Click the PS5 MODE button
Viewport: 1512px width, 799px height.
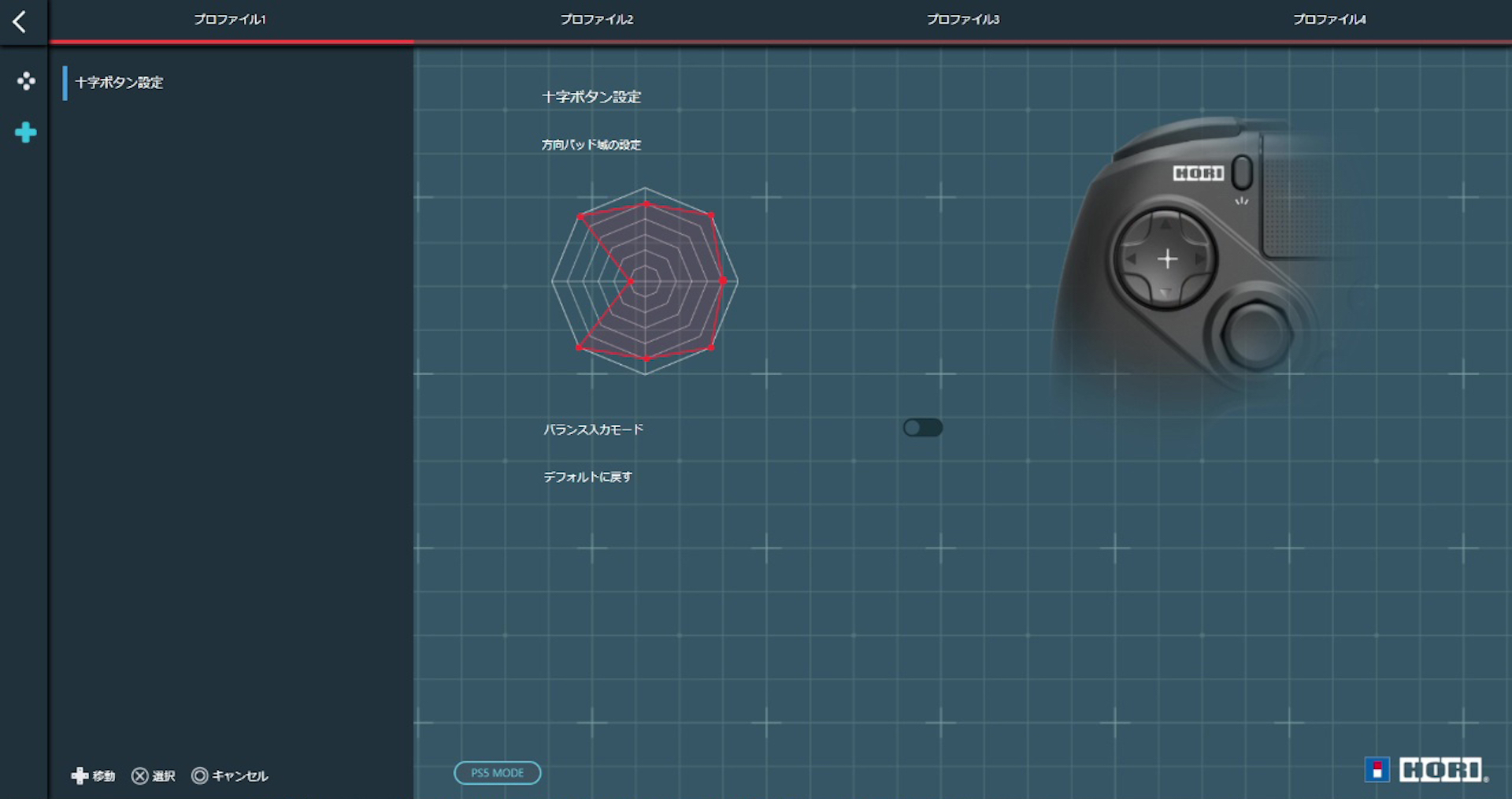click(497, 773)
